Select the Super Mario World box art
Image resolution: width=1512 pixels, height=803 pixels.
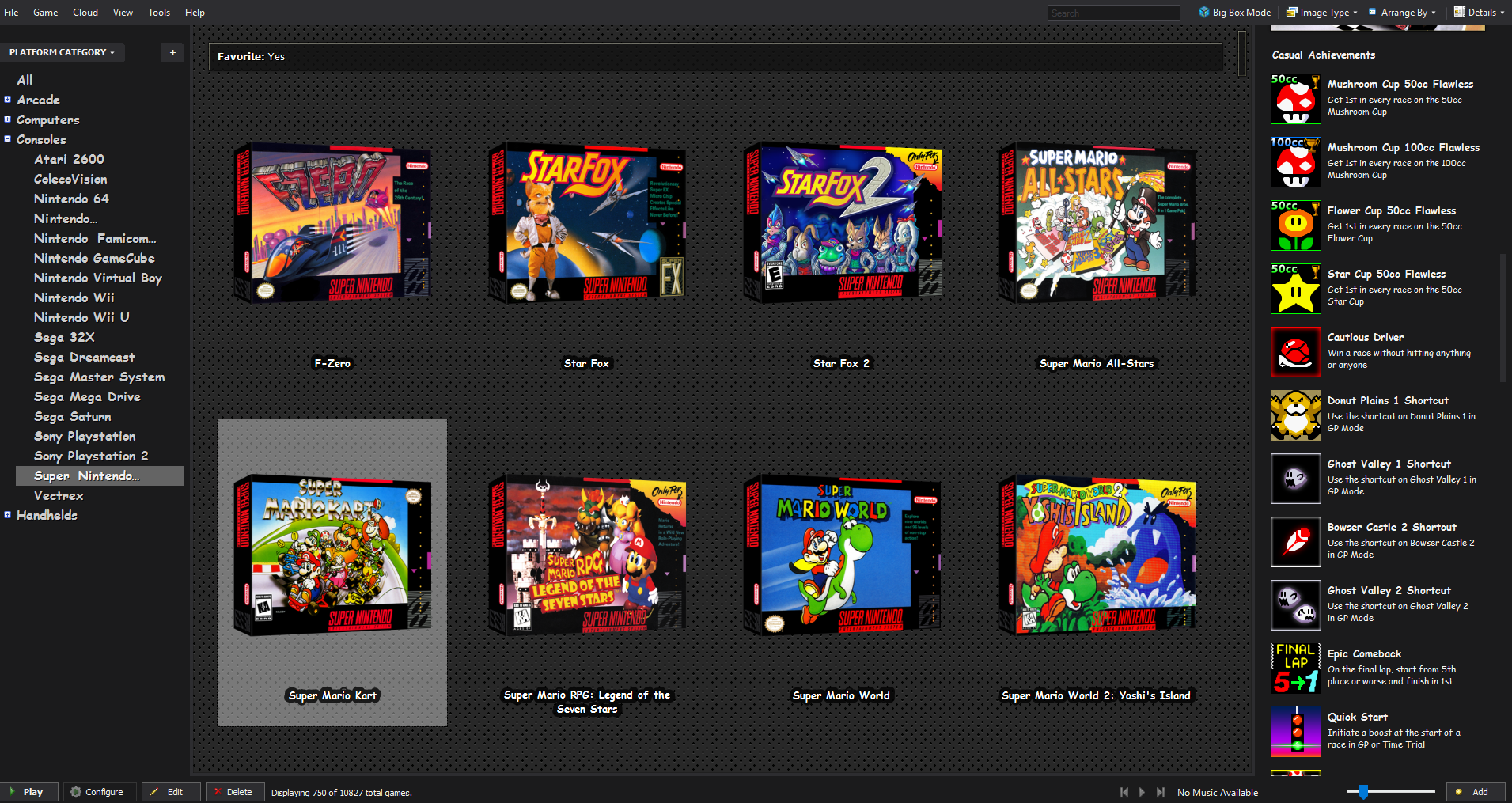(842, 555)
